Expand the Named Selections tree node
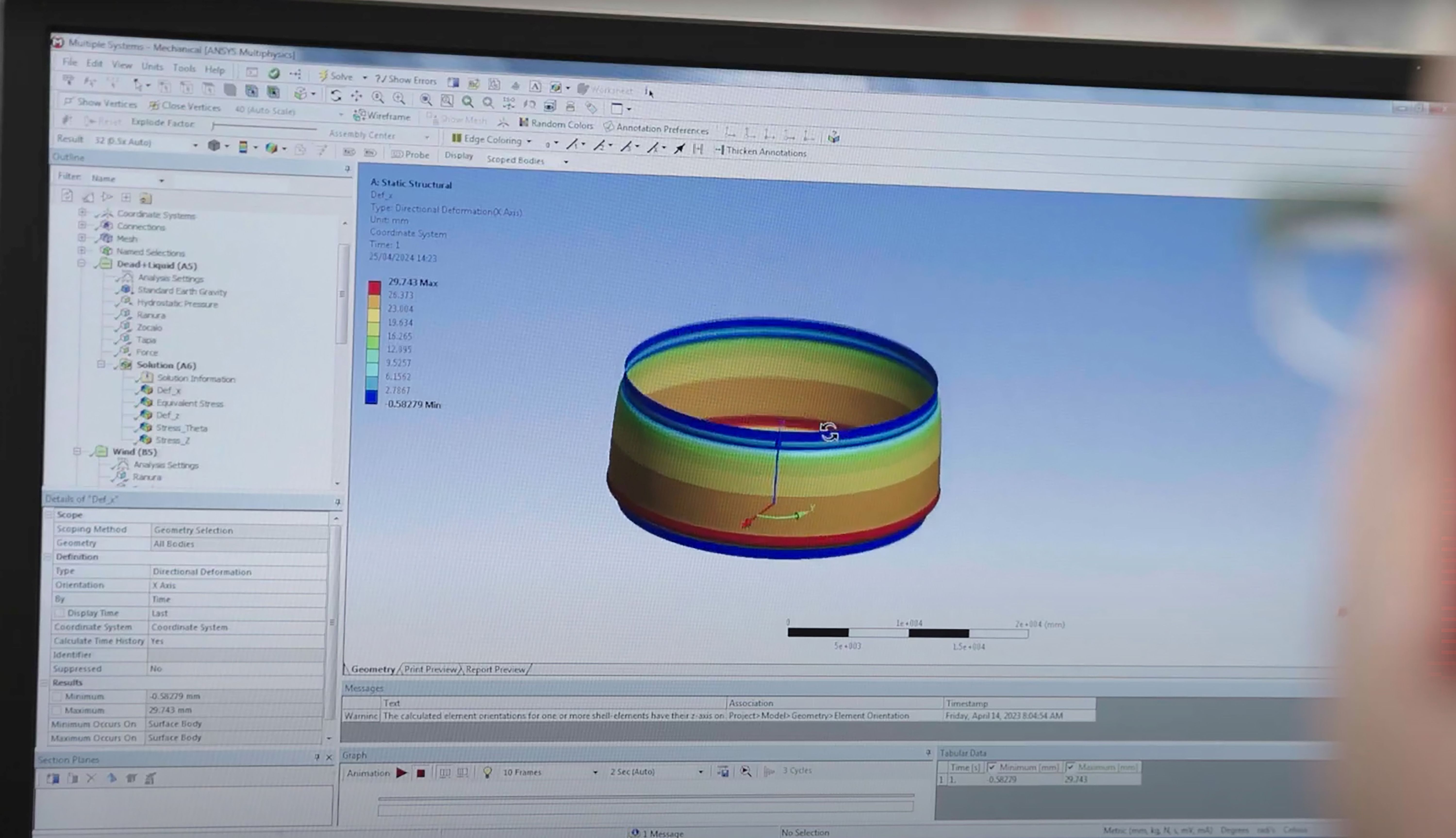 click(82, 251)
